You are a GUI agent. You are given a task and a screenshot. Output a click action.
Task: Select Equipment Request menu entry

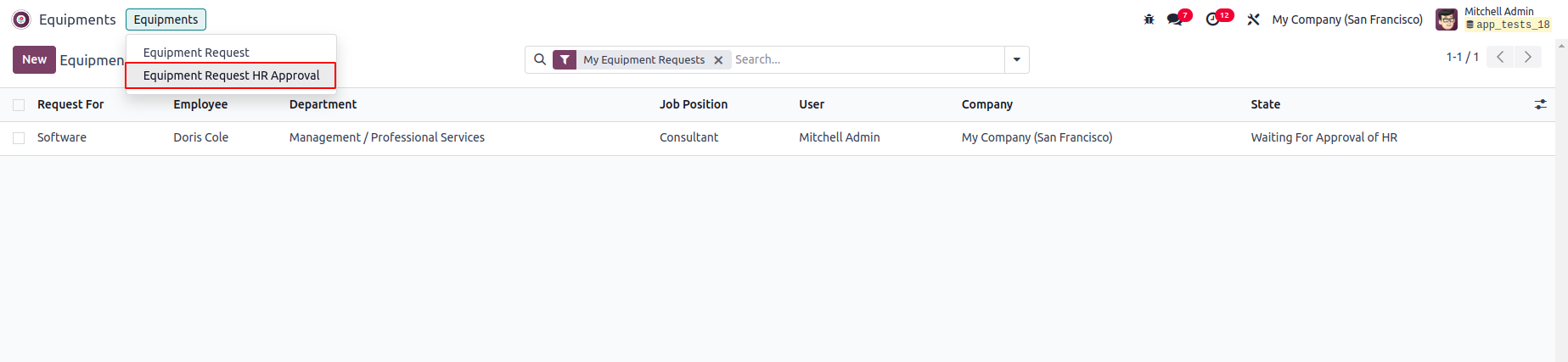pos(196,53)
